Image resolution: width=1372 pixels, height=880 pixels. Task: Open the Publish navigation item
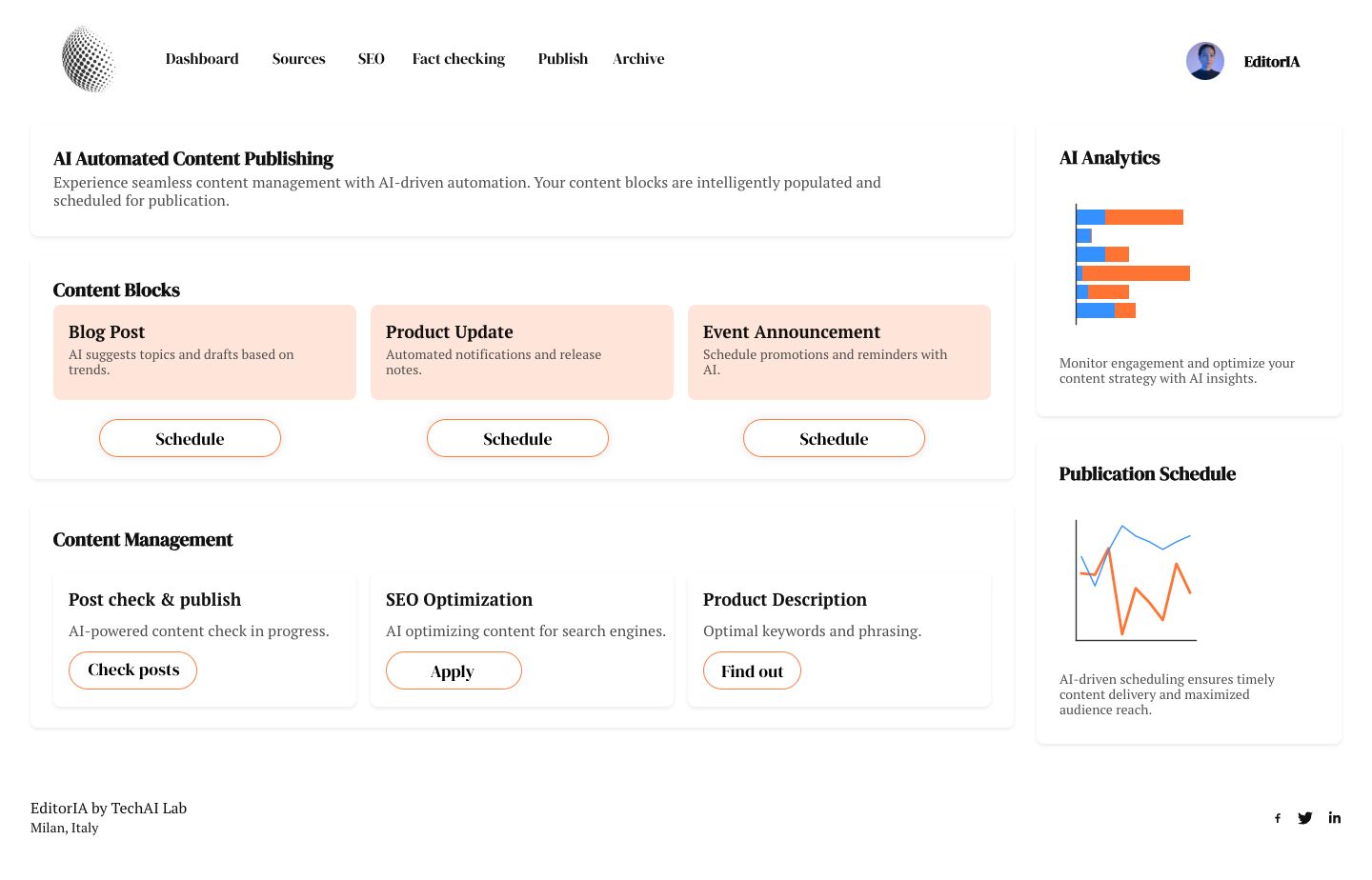[x=563, y=59]
